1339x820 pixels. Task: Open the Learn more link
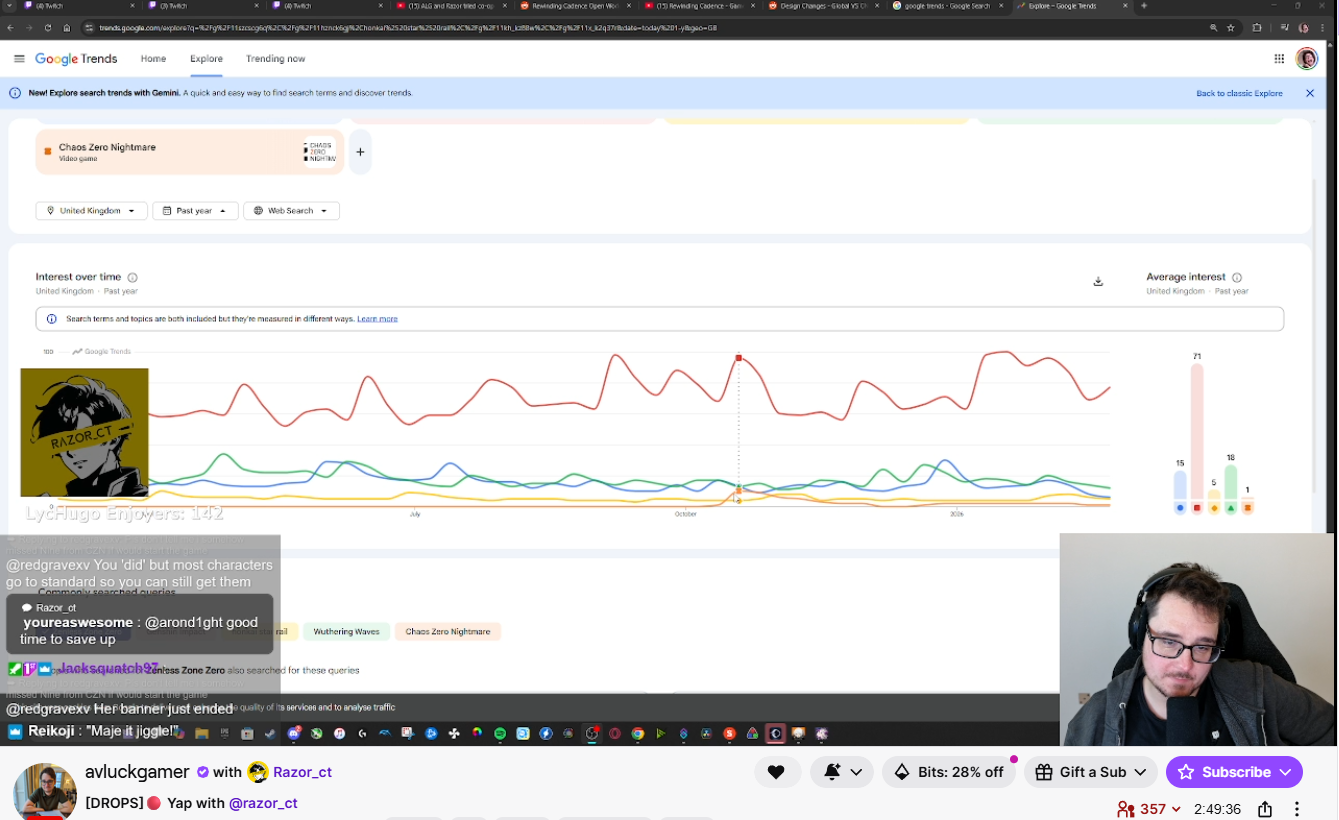coord(377,319)
